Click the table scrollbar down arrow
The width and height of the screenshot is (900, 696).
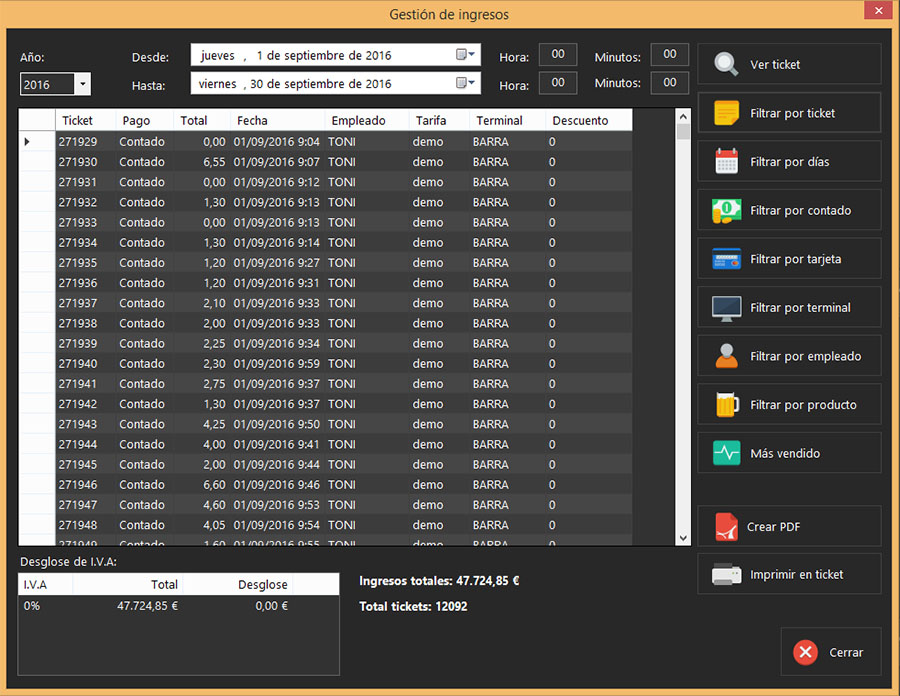(x=683, y=538)
